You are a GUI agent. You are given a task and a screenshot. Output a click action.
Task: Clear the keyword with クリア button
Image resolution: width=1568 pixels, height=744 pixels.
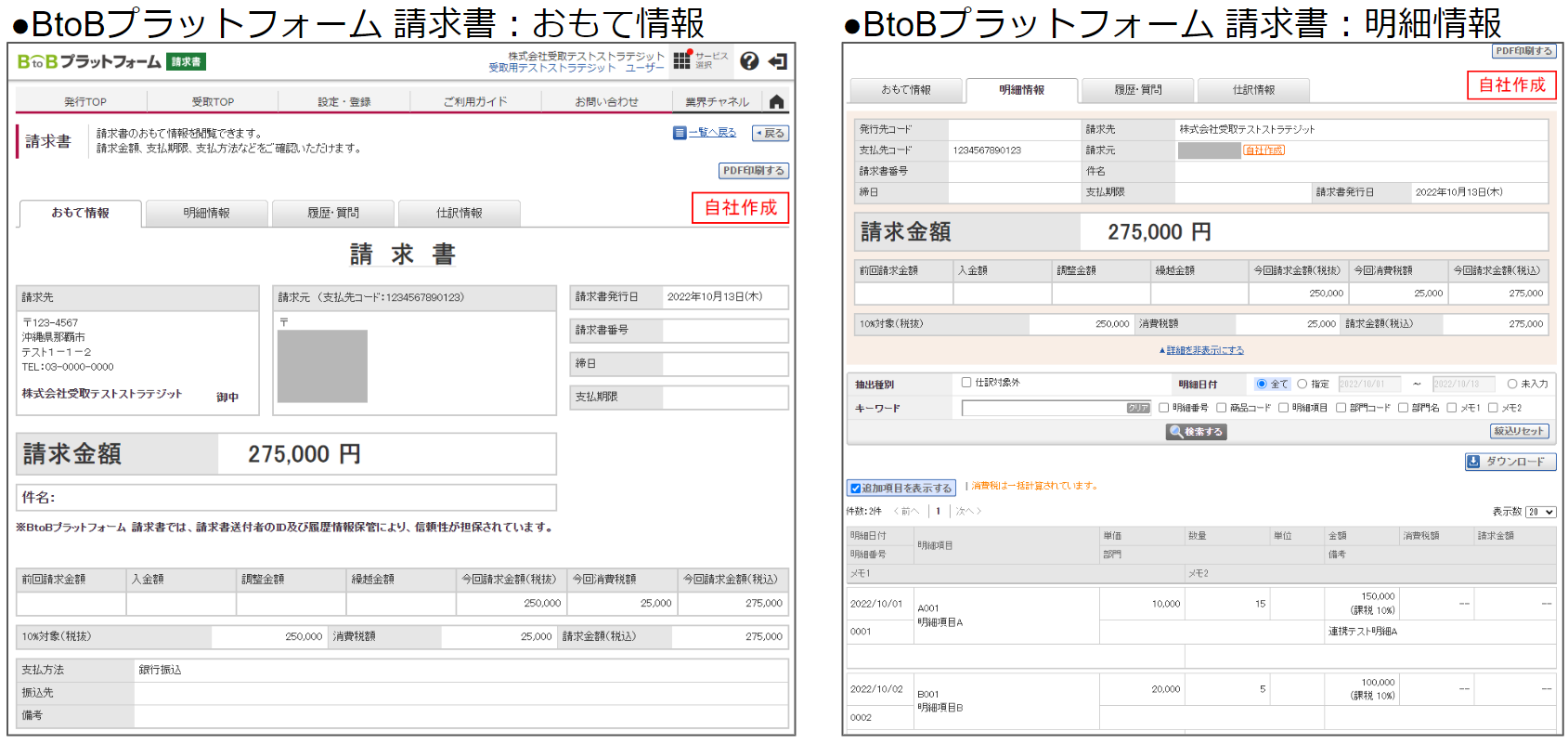pos(1138,408)
